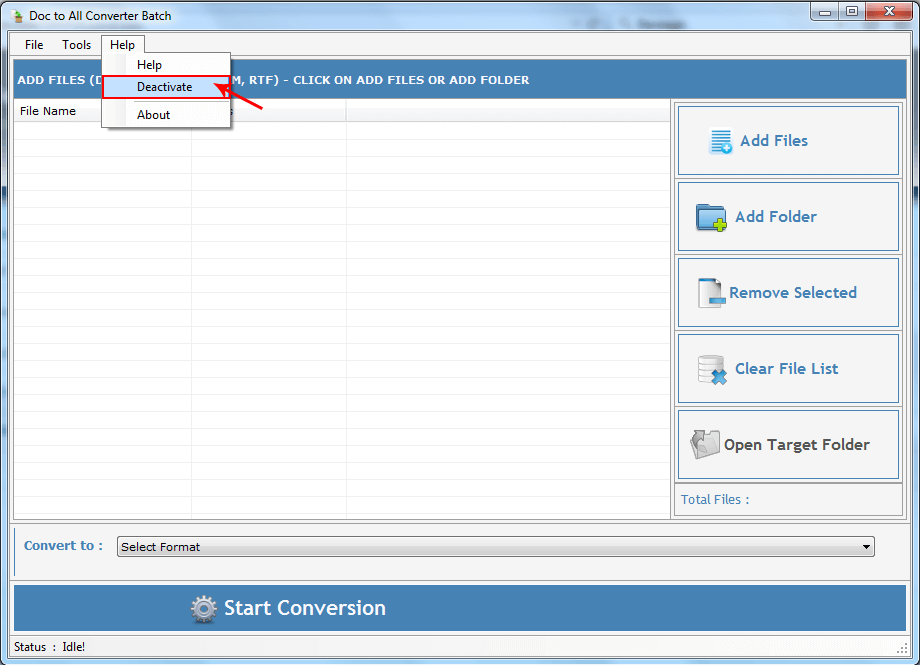
Task: Click the Convert to label
Action: (x=63, y=545)
